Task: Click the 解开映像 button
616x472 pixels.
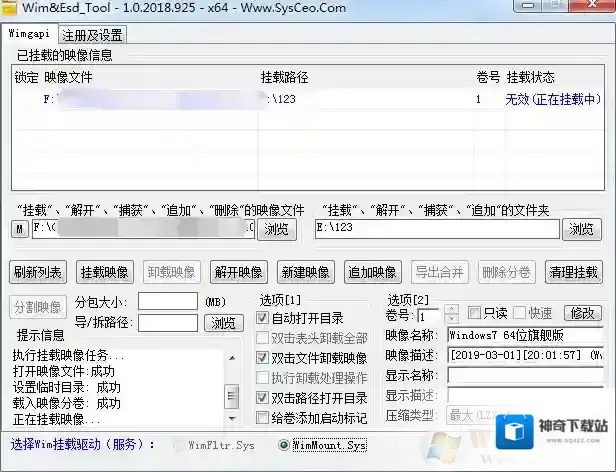Action: pos(238,272)
